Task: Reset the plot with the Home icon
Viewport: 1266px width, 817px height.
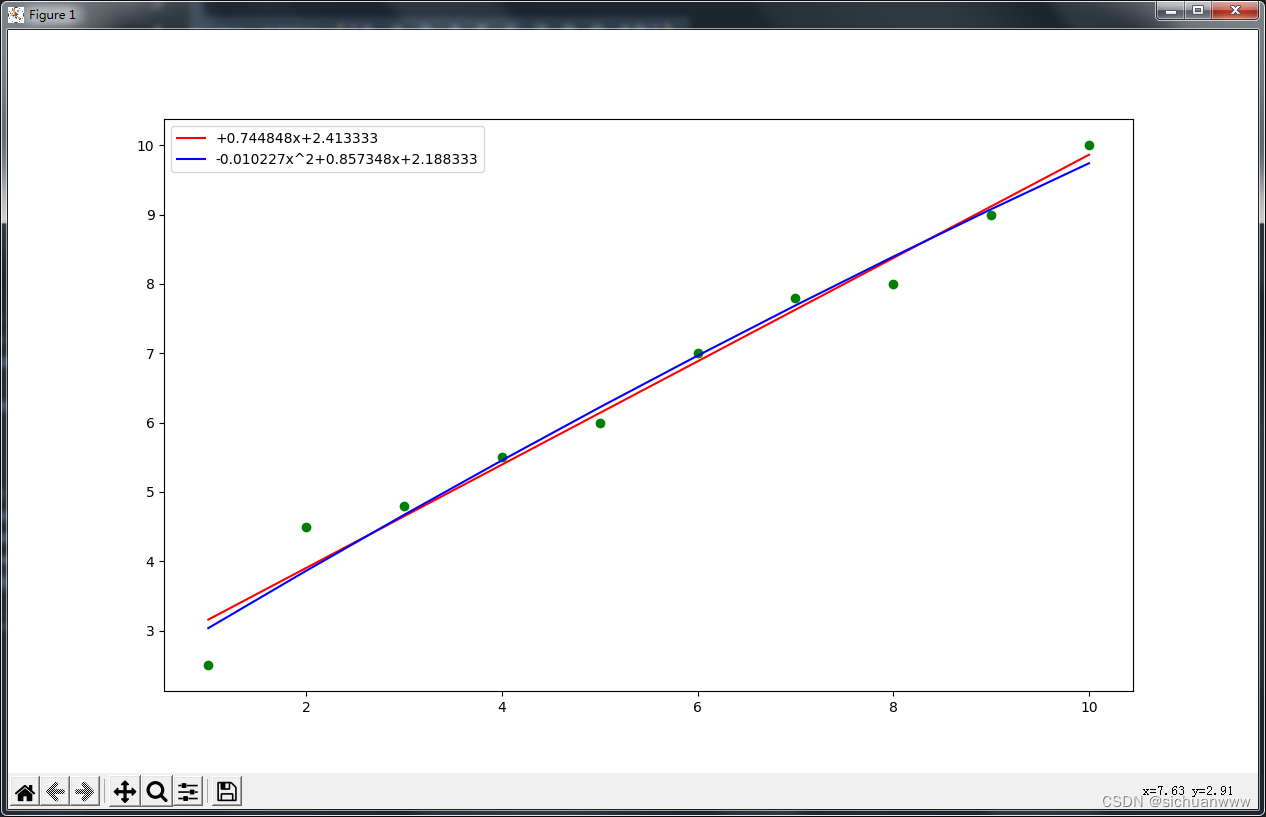Action: click(x=25, y=792)
